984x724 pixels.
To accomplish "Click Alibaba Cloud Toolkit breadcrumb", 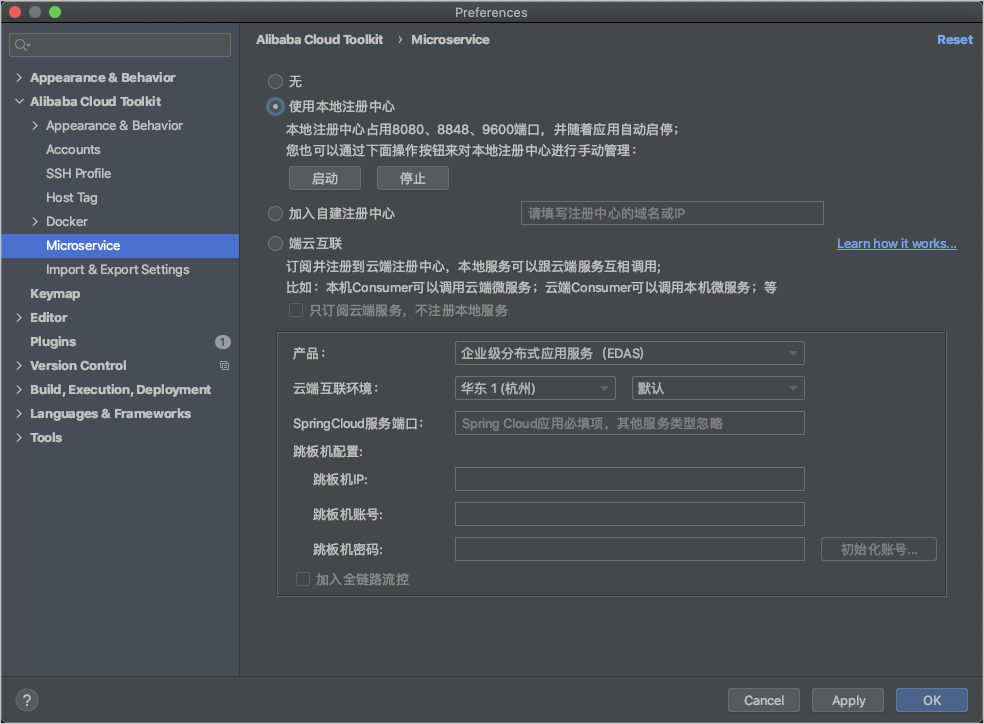I will 319,40.
